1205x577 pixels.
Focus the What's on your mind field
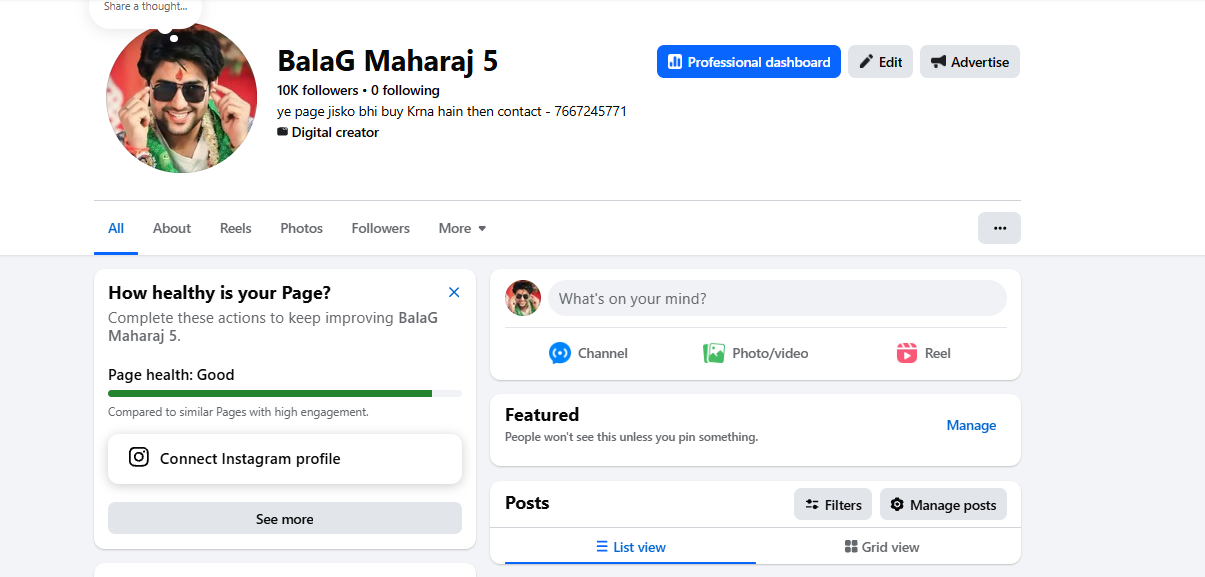777,298
